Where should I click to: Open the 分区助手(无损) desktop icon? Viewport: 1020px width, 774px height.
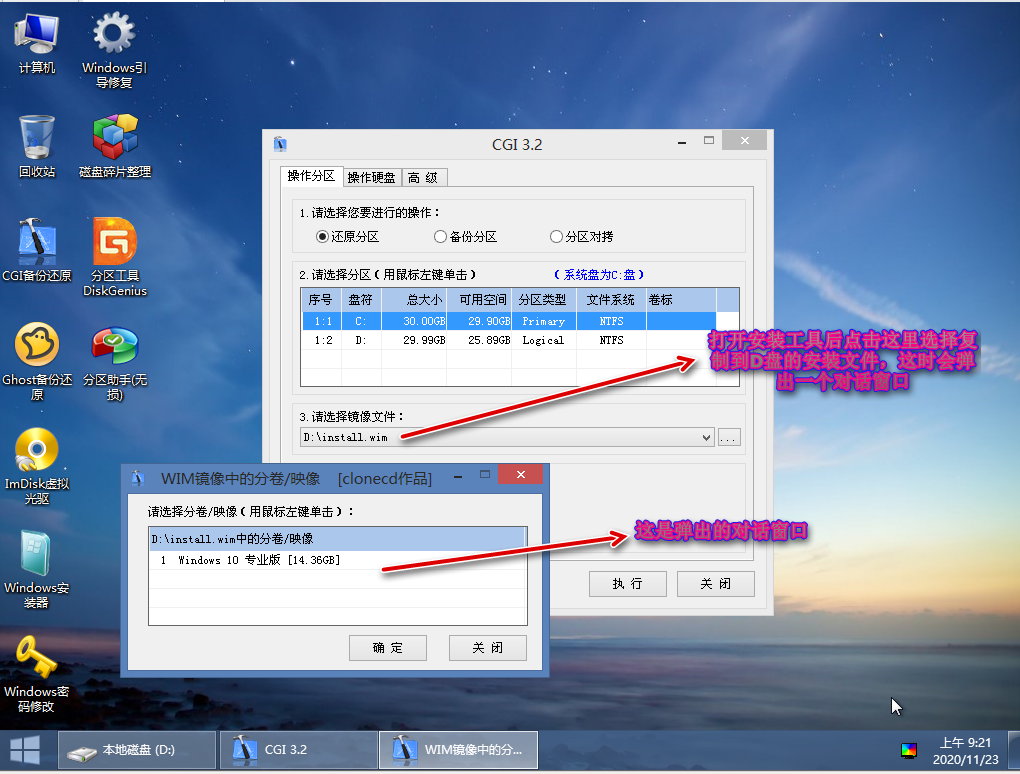[115, 346]
